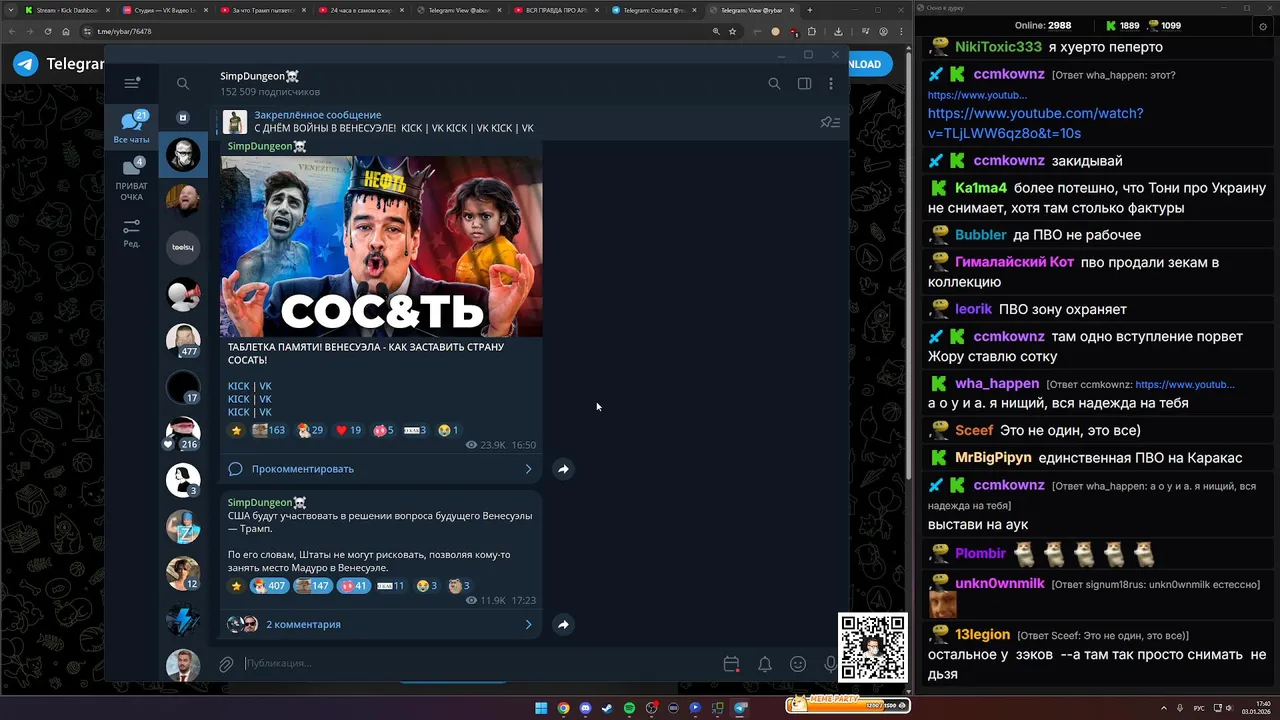Open full YouTube watch link in chat
The image size is (1280, 720).
tap(1035, 123)
